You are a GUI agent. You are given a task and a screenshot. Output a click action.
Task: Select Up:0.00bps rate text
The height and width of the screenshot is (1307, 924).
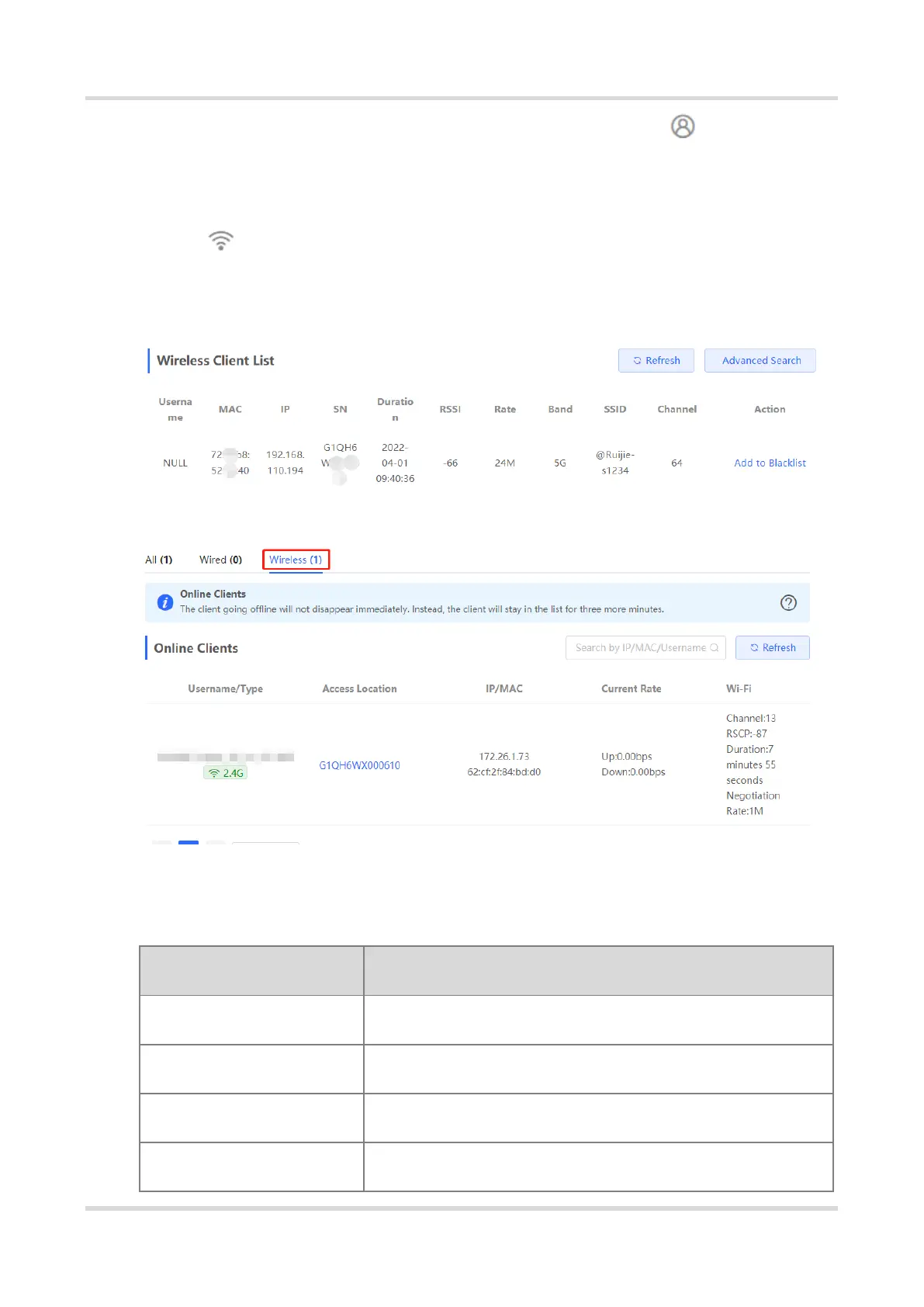coord(627,756)
